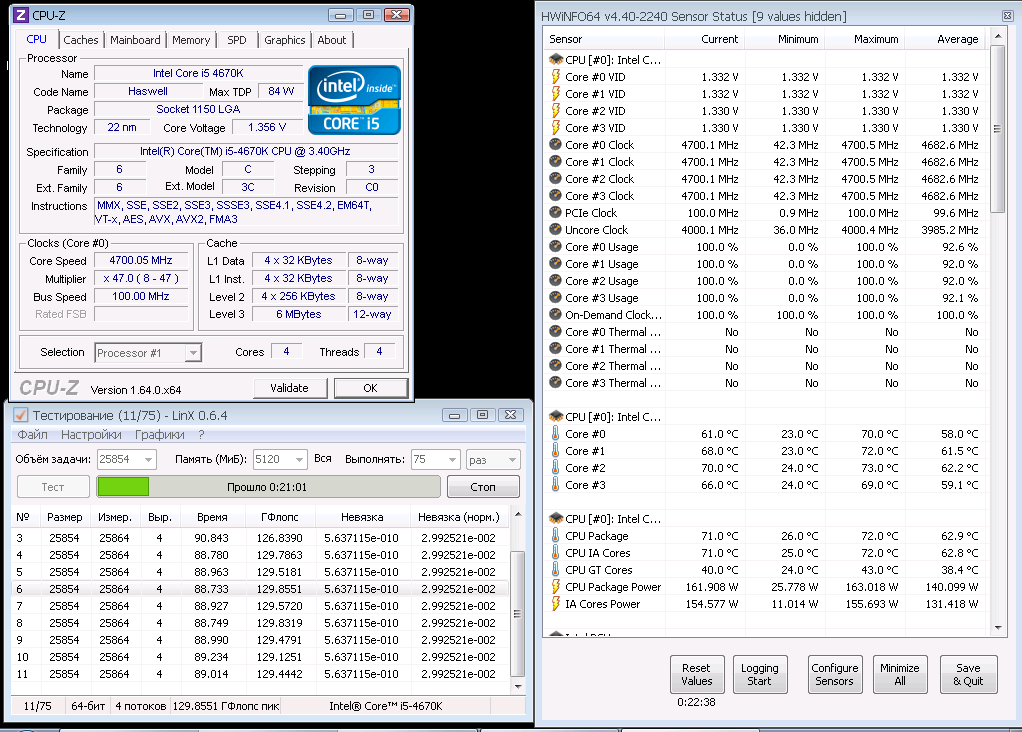Click the Стоп button in LinX

[483, 487]
